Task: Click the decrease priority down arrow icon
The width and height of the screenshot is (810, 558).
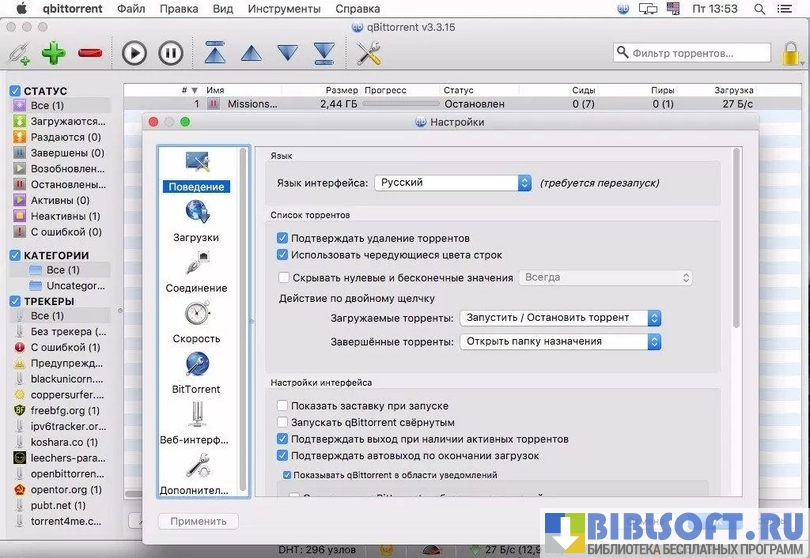Action: (x=288, y=52)
